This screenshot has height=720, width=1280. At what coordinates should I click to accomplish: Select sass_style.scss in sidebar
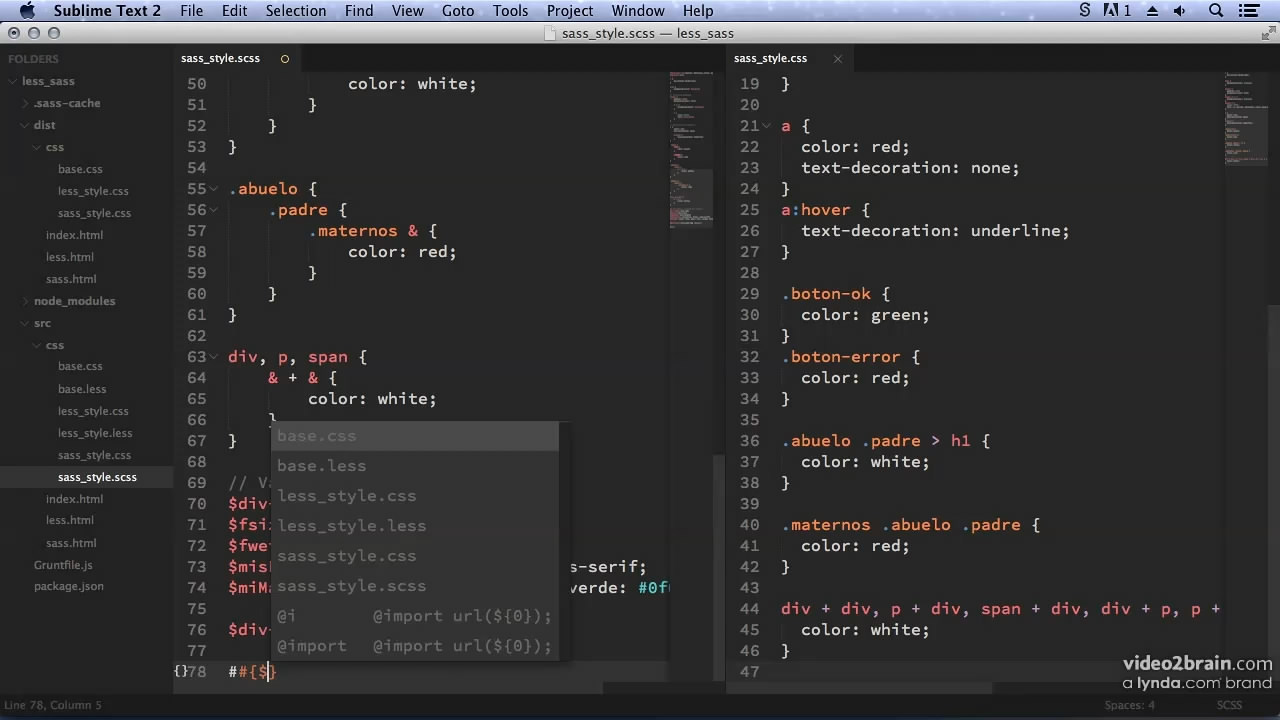(97, 477)
